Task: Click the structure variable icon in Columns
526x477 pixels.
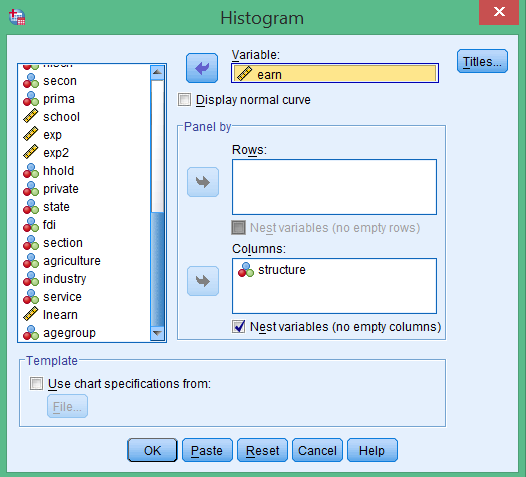Action: [x=246, y=270]
